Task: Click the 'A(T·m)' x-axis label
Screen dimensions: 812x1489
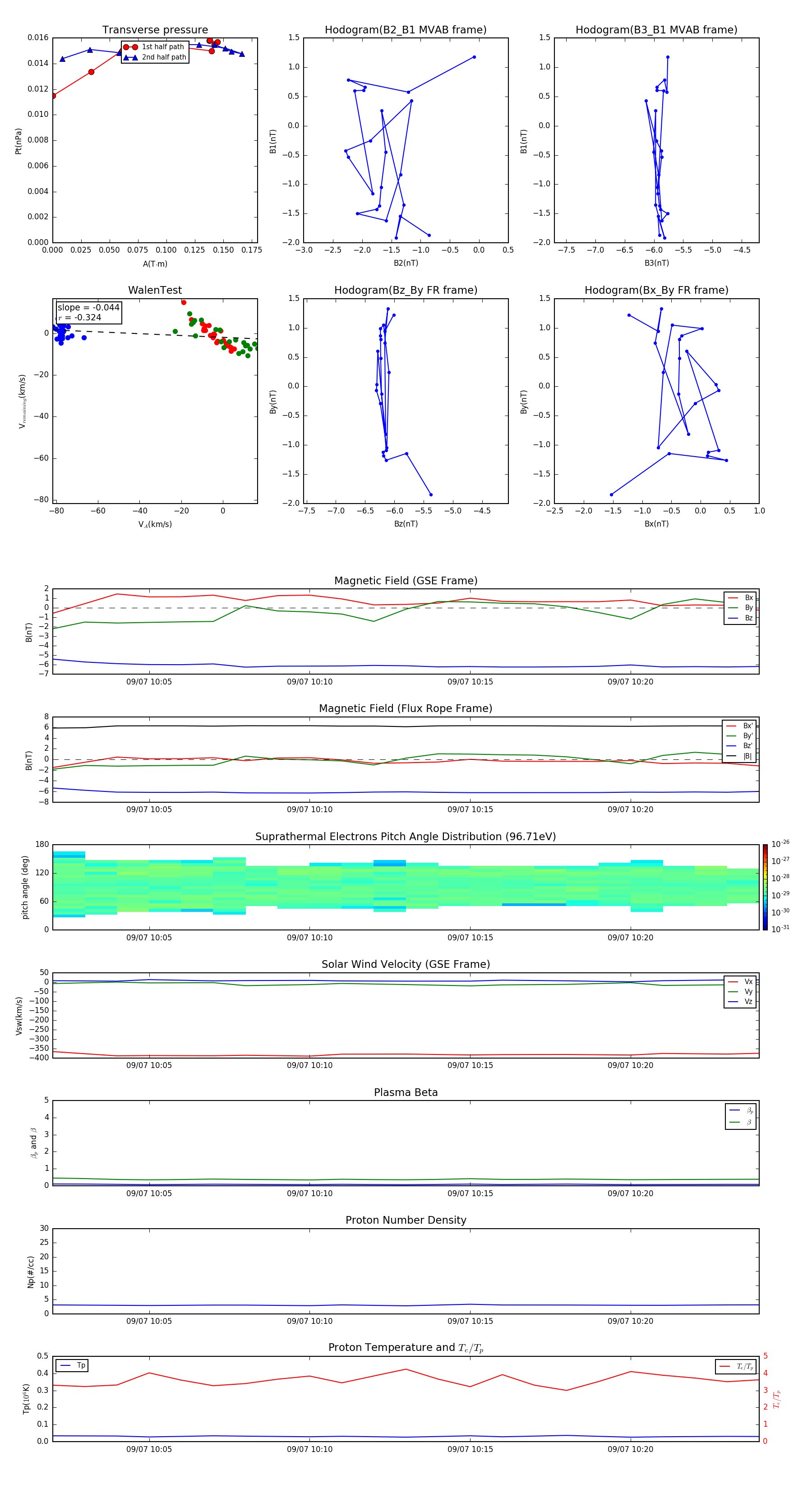Action: point(155,264)
